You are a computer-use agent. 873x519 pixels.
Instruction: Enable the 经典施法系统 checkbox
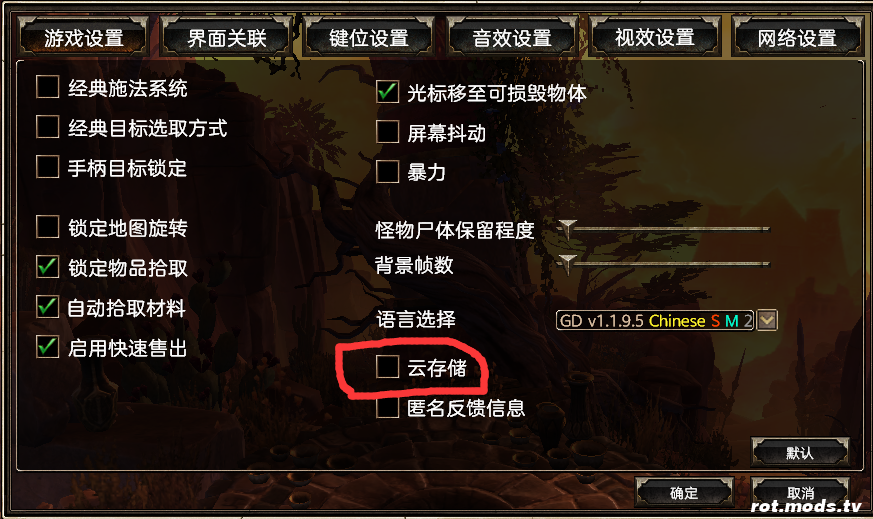(x=47, y=87)
